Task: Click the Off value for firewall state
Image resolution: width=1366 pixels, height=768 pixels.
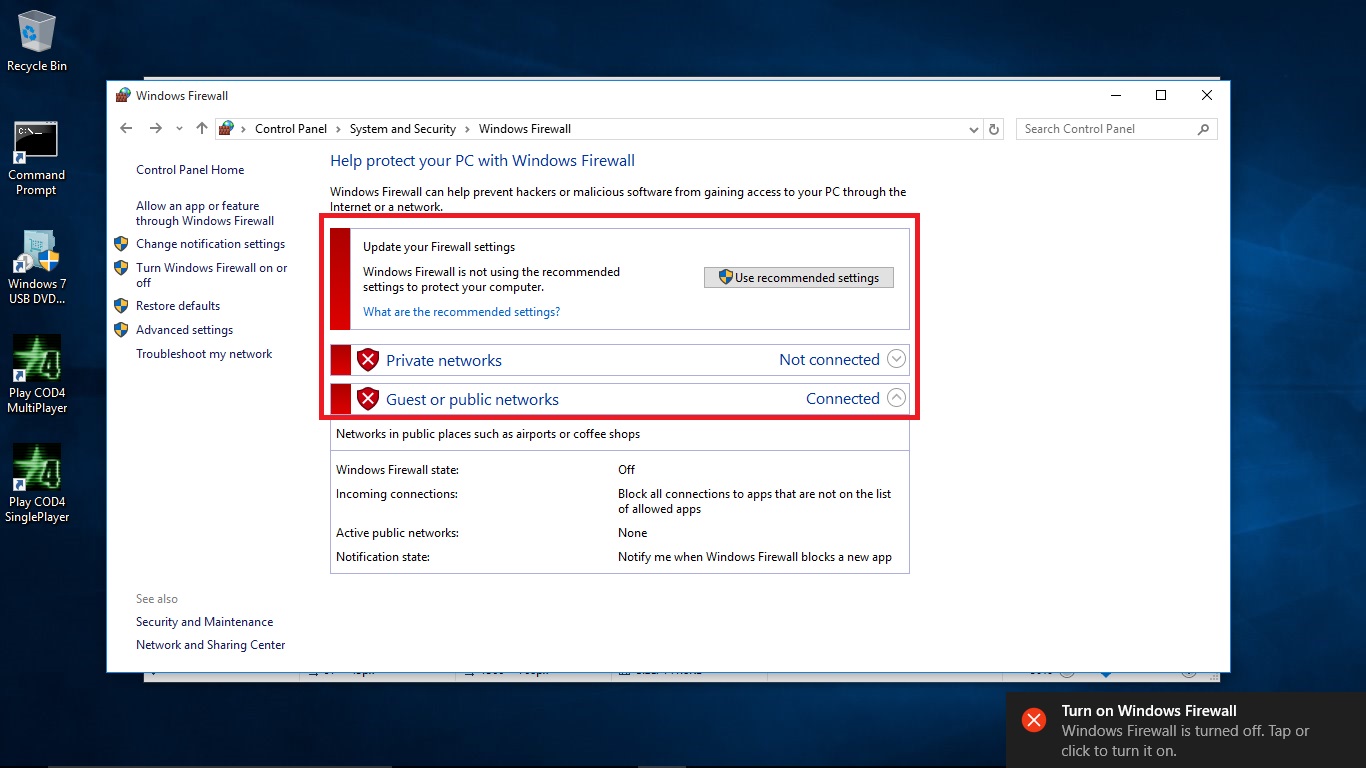Action: click(626, 470)
